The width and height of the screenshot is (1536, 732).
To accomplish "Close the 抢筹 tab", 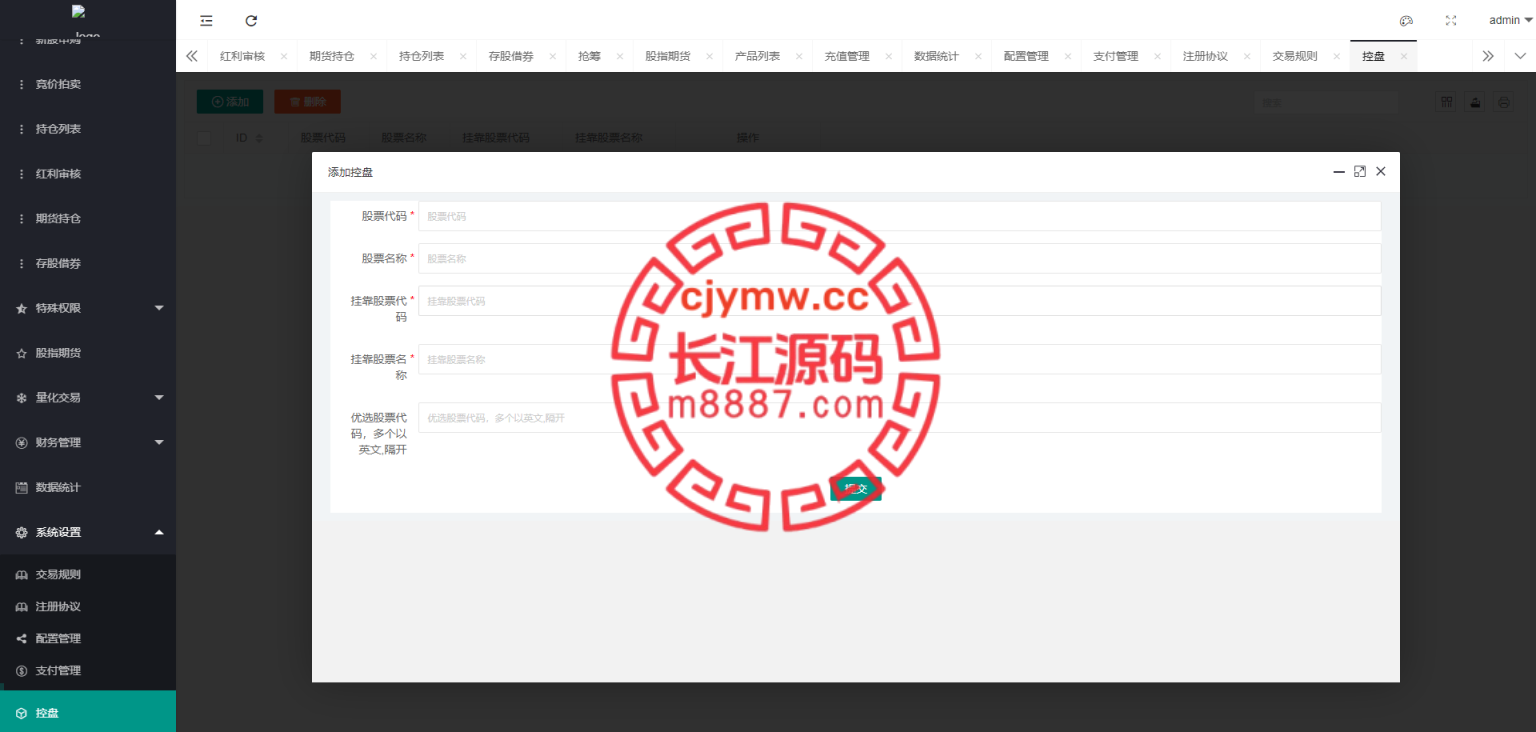I will (620, 57).
